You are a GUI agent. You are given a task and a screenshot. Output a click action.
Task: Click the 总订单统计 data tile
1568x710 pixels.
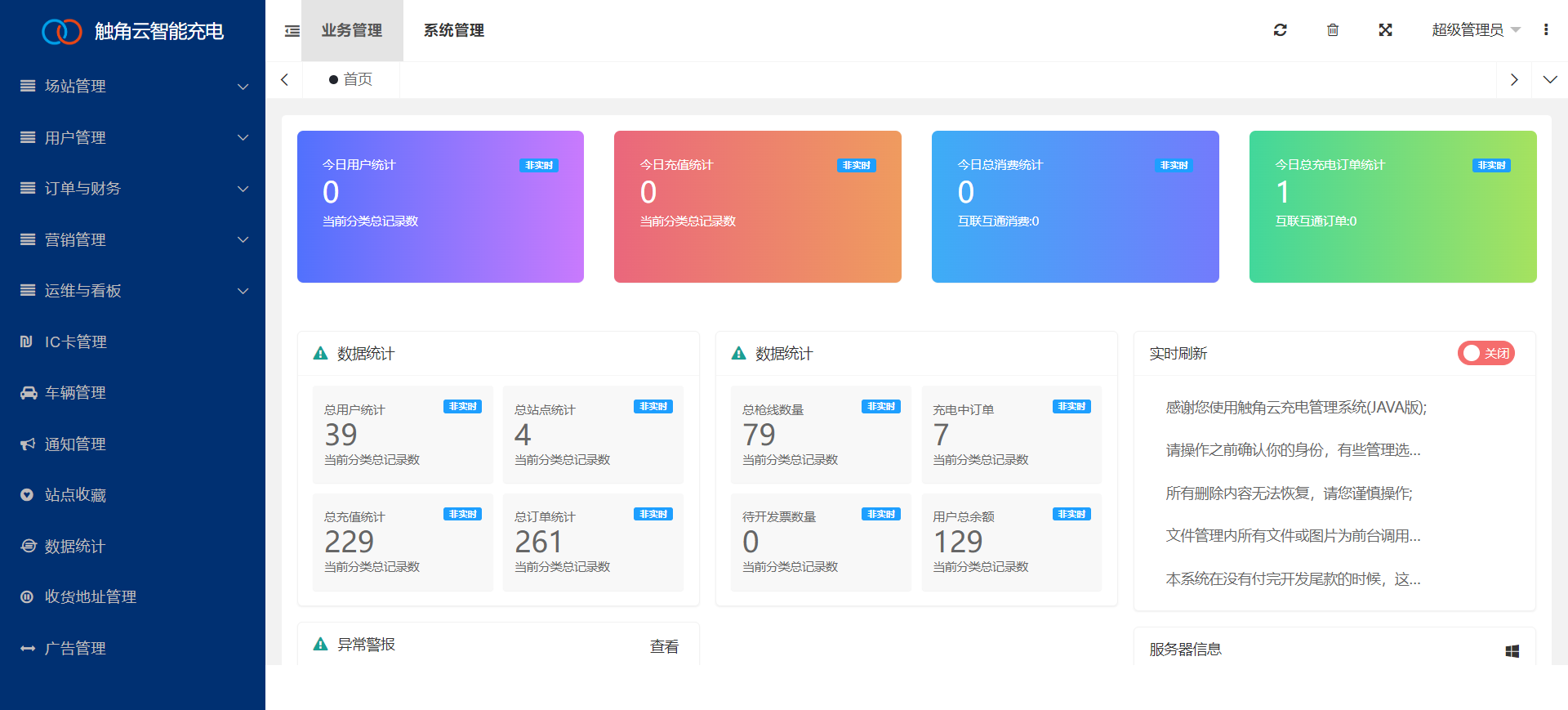point(593,542)
